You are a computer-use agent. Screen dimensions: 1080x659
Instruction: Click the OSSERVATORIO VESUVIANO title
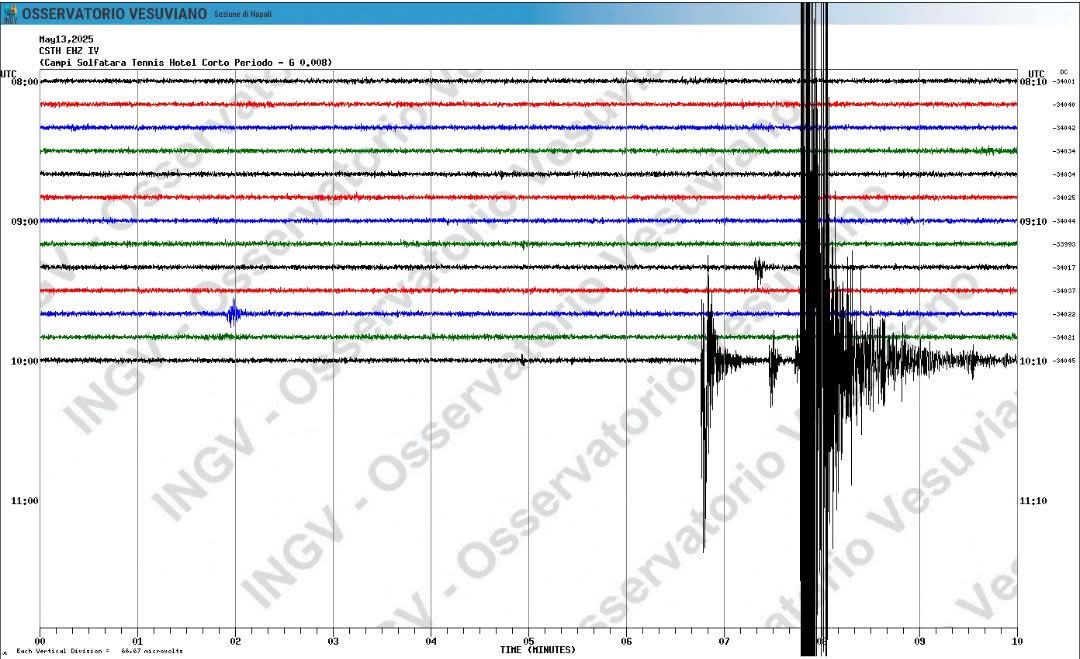tap(115, 14)
